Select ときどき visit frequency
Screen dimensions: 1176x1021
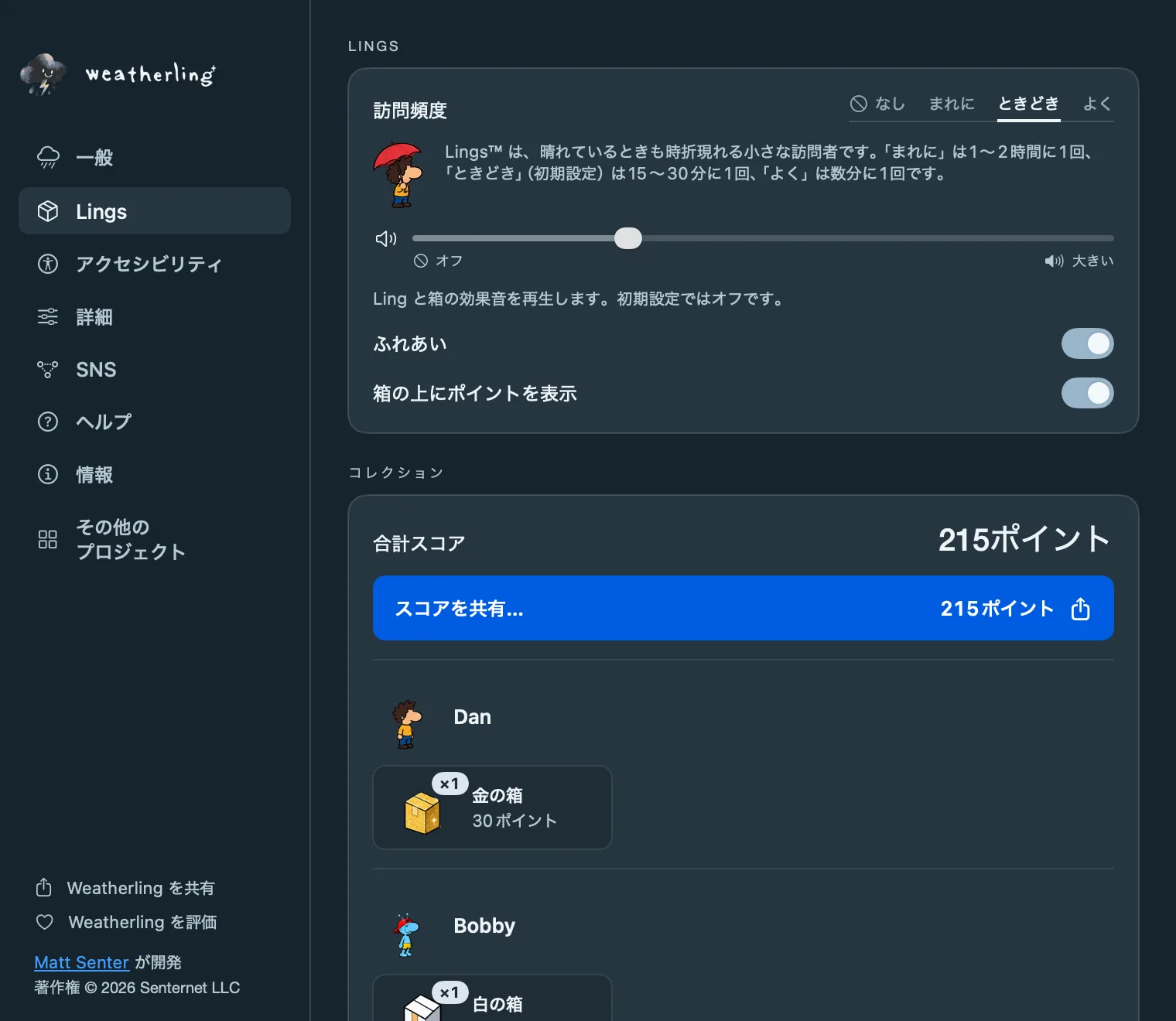pos(1028,104)
